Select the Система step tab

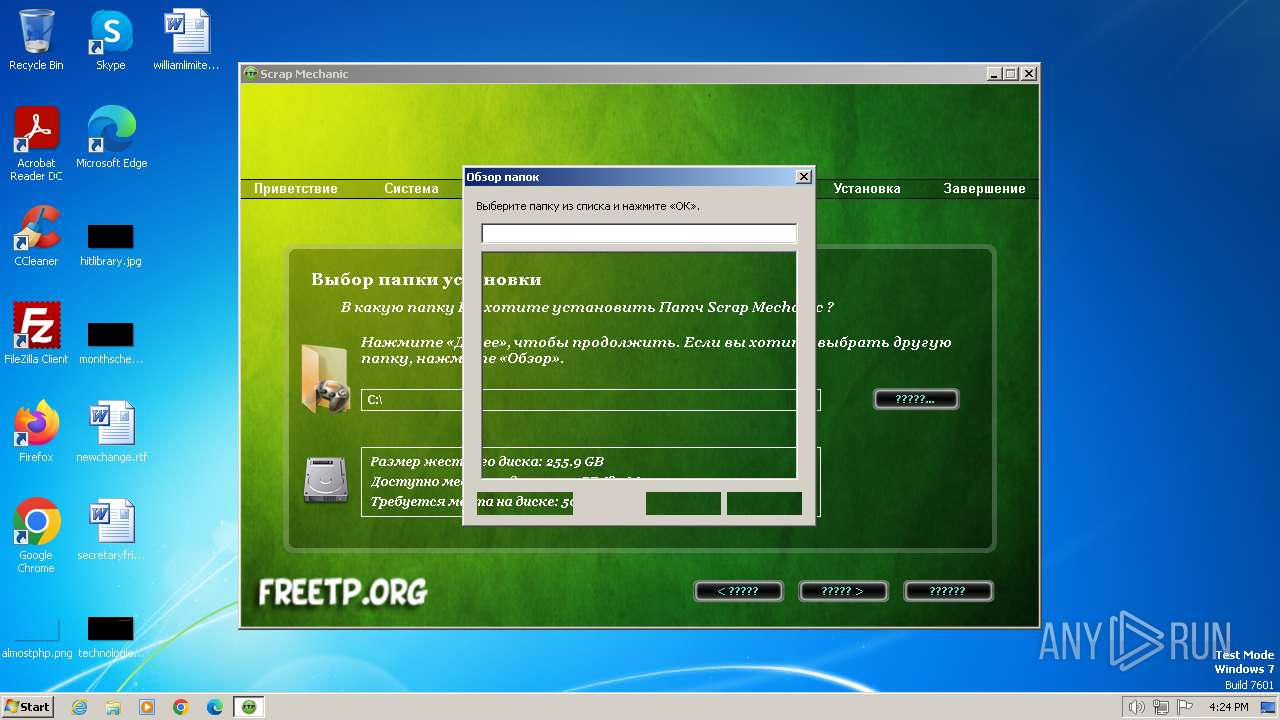pyautogui.click(x=411, y=188)
